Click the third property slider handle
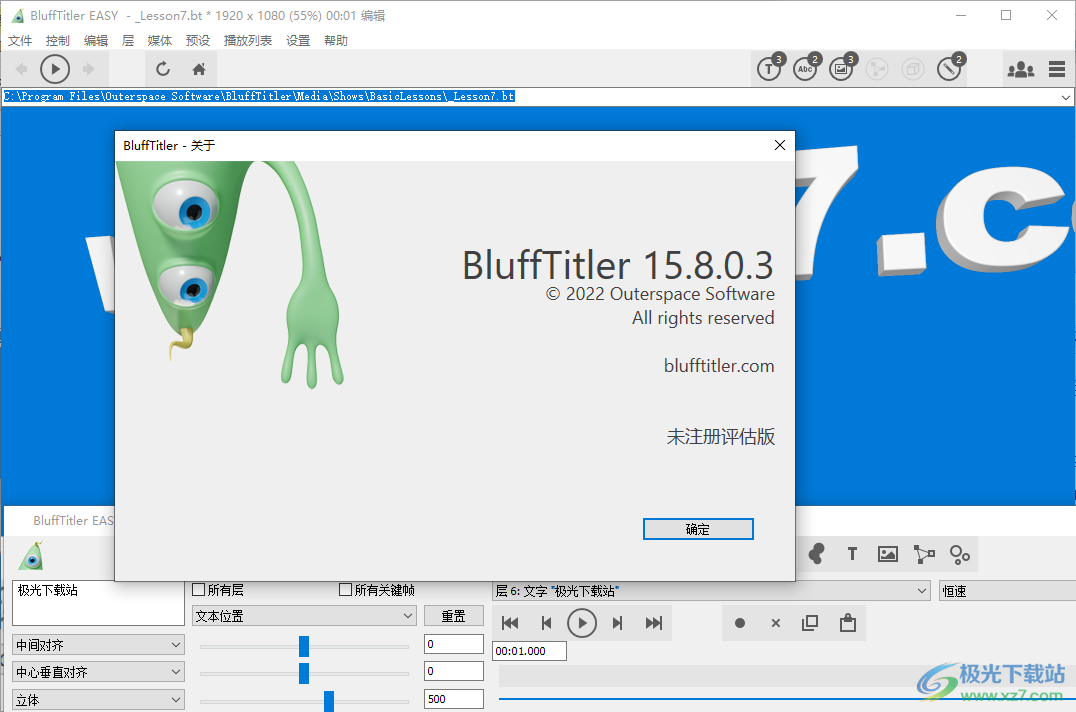 tap(329, 700)
